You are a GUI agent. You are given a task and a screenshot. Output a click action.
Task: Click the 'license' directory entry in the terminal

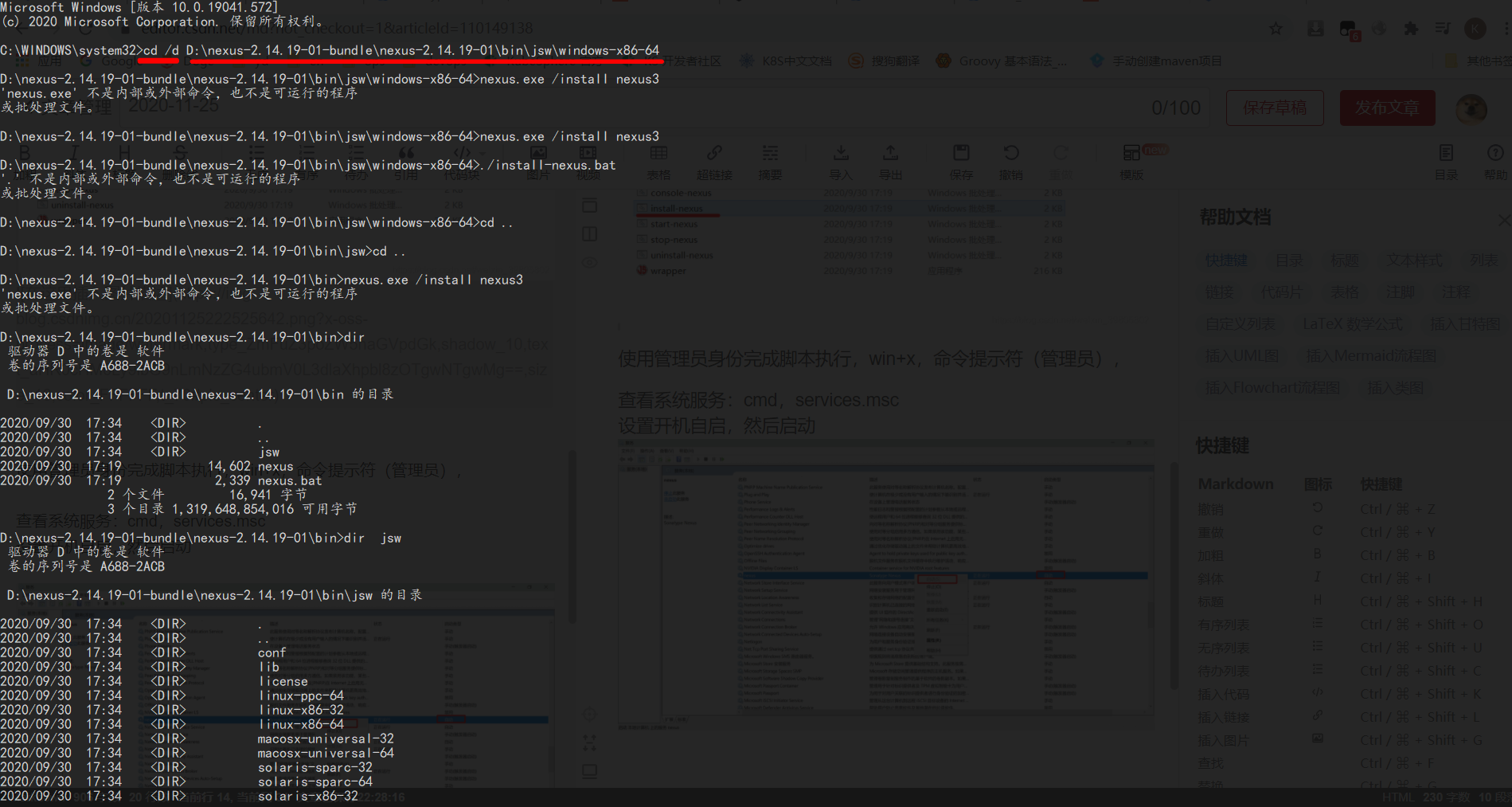(283, 682)
